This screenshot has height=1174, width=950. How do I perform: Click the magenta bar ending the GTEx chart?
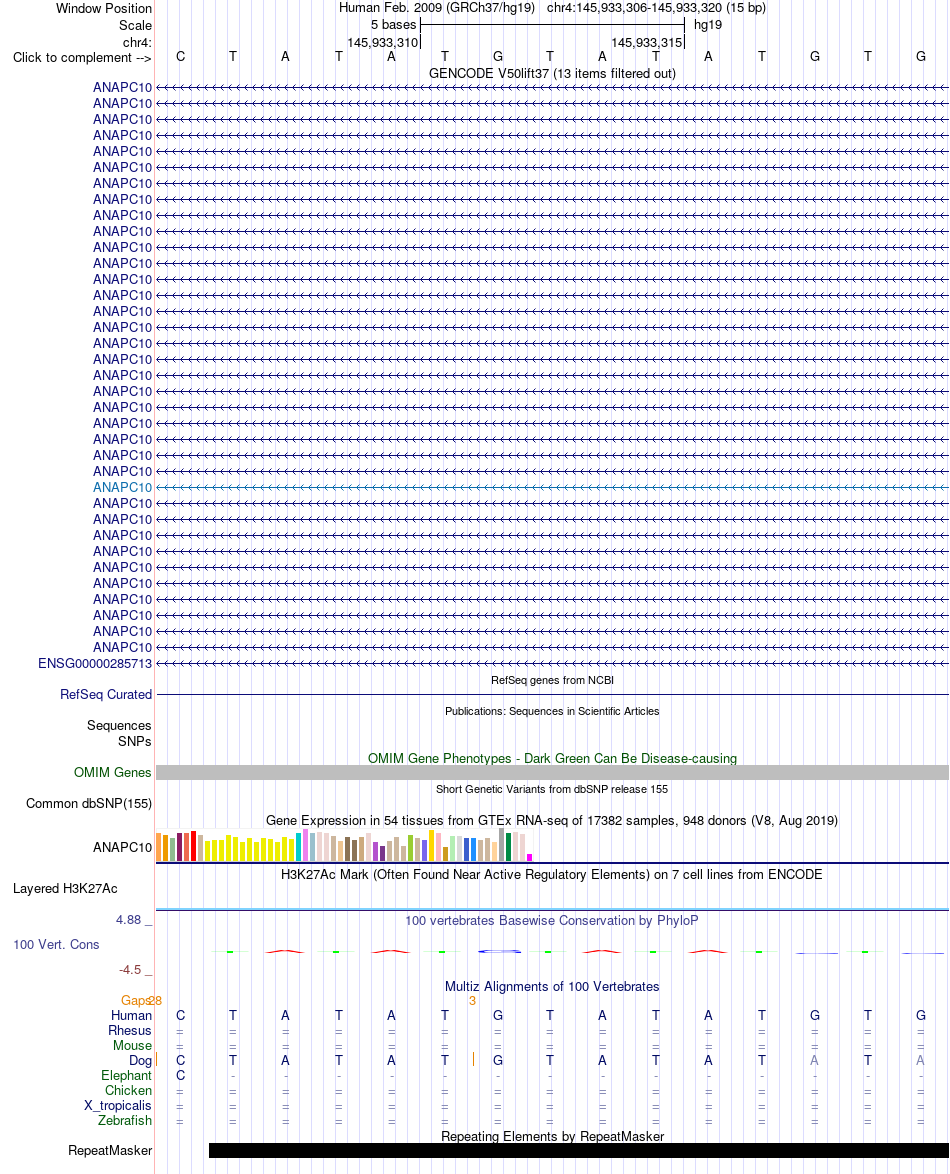(529, 857)
